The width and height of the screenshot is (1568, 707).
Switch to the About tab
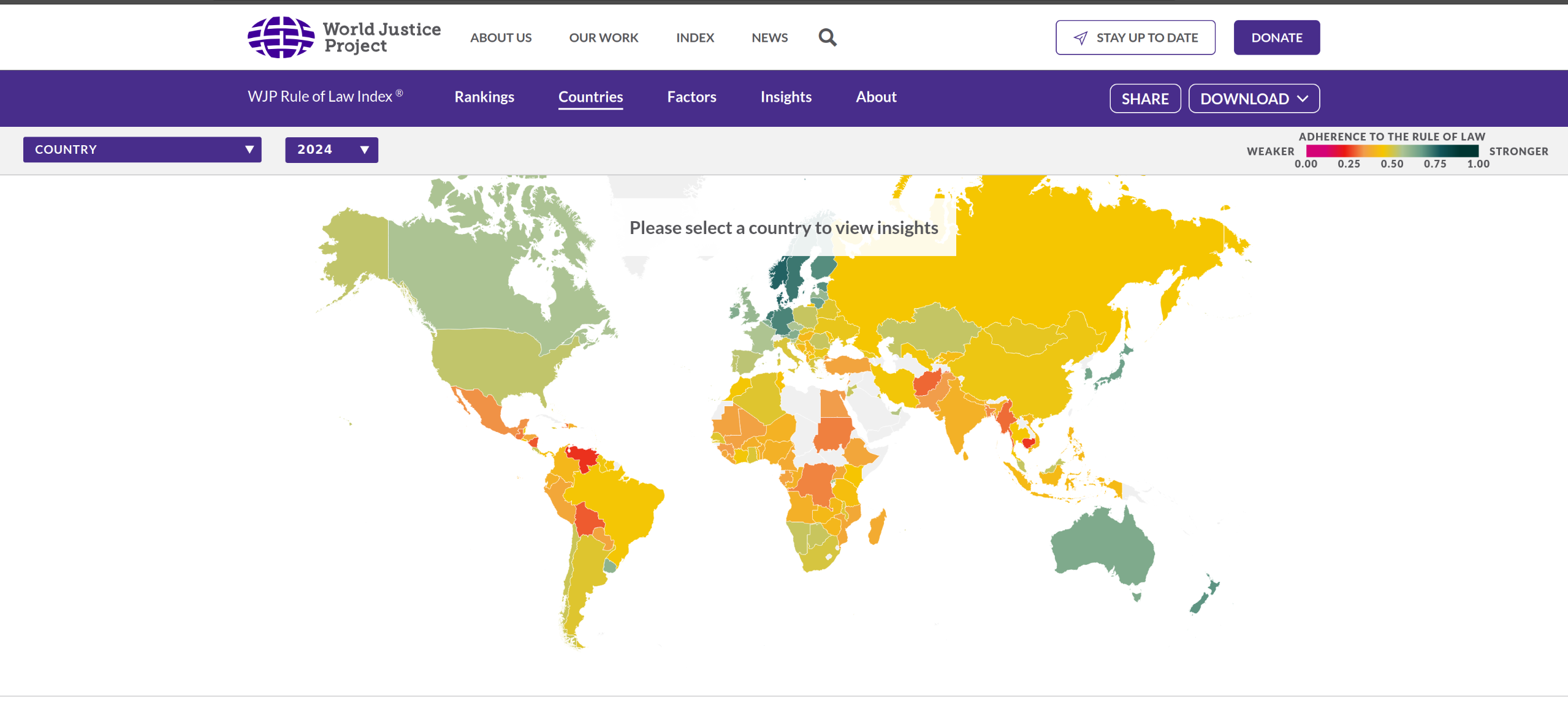876,97
